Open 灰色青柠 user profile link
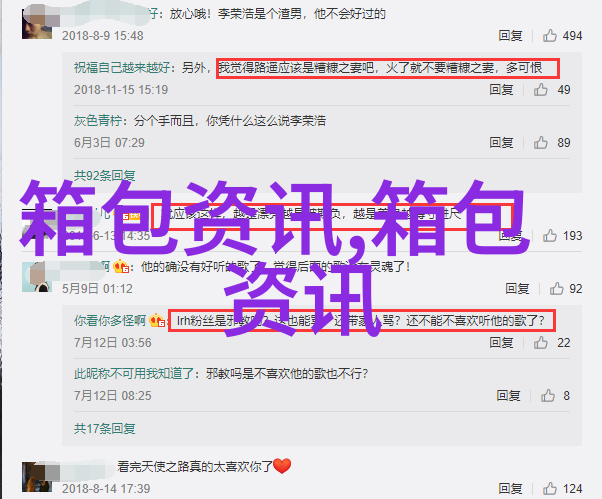Screen dimensions: 602x499 tap(98, 121)
